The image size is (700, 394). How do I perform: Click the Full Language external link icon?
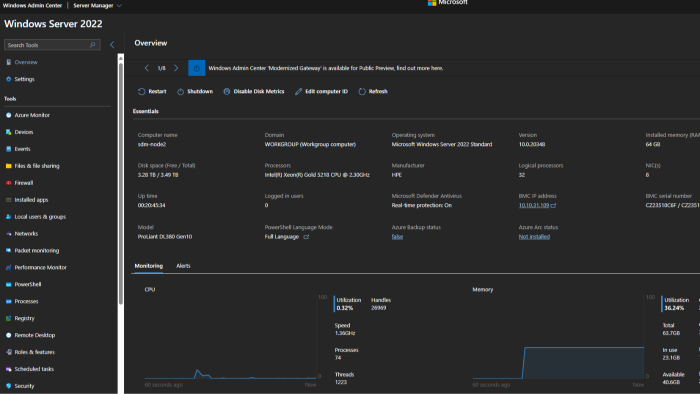click(x=306, y=237)
